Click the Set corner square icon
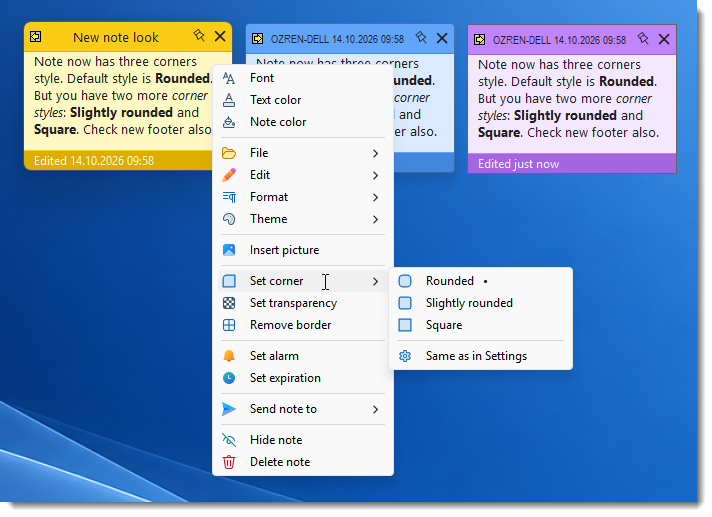 (x=229, y=281)
